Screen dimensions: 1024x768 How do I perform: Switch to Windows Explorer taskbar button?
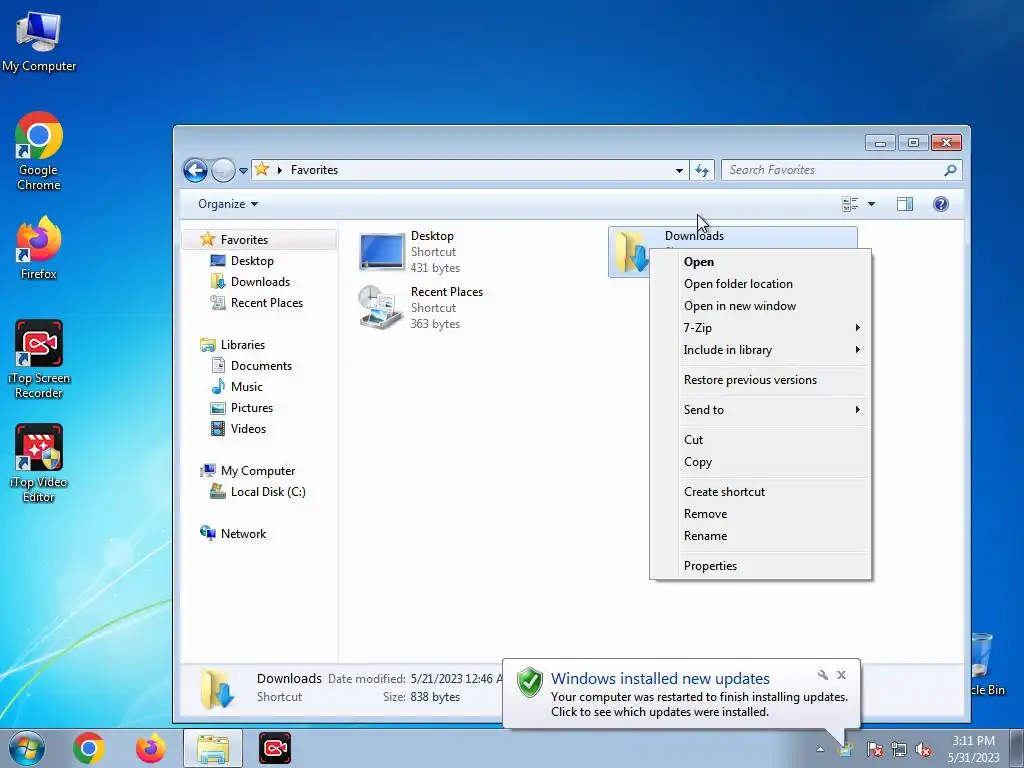pyautogui.click(x=213, y=748)
